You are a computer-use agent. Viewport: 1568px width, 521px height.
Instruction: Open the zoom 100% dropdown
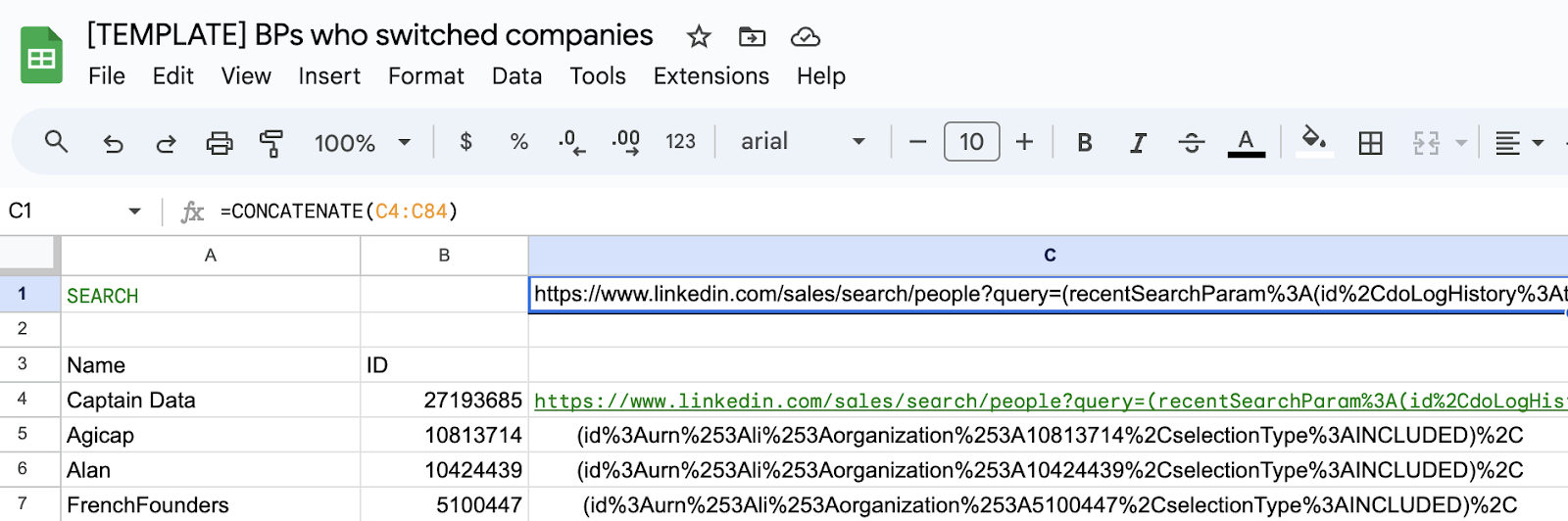click(x=362, y=143)
